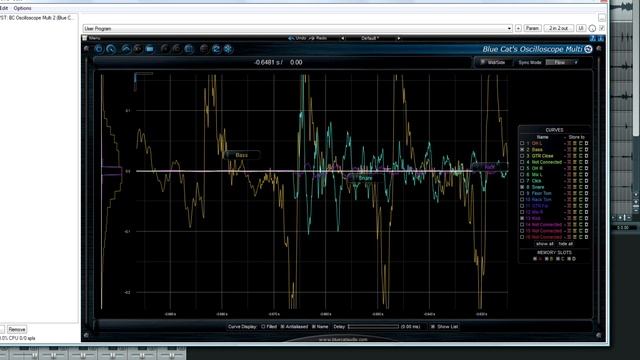Screen dimensions: 640x360
Task: Open the Edit menu
Action: pos(4,8)
